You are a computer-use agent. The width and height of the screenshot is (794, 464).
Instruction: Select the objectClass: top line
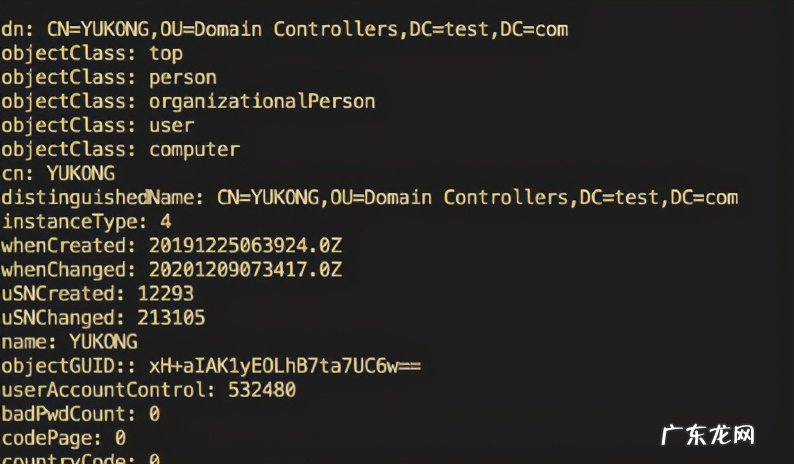pos(92,53)
